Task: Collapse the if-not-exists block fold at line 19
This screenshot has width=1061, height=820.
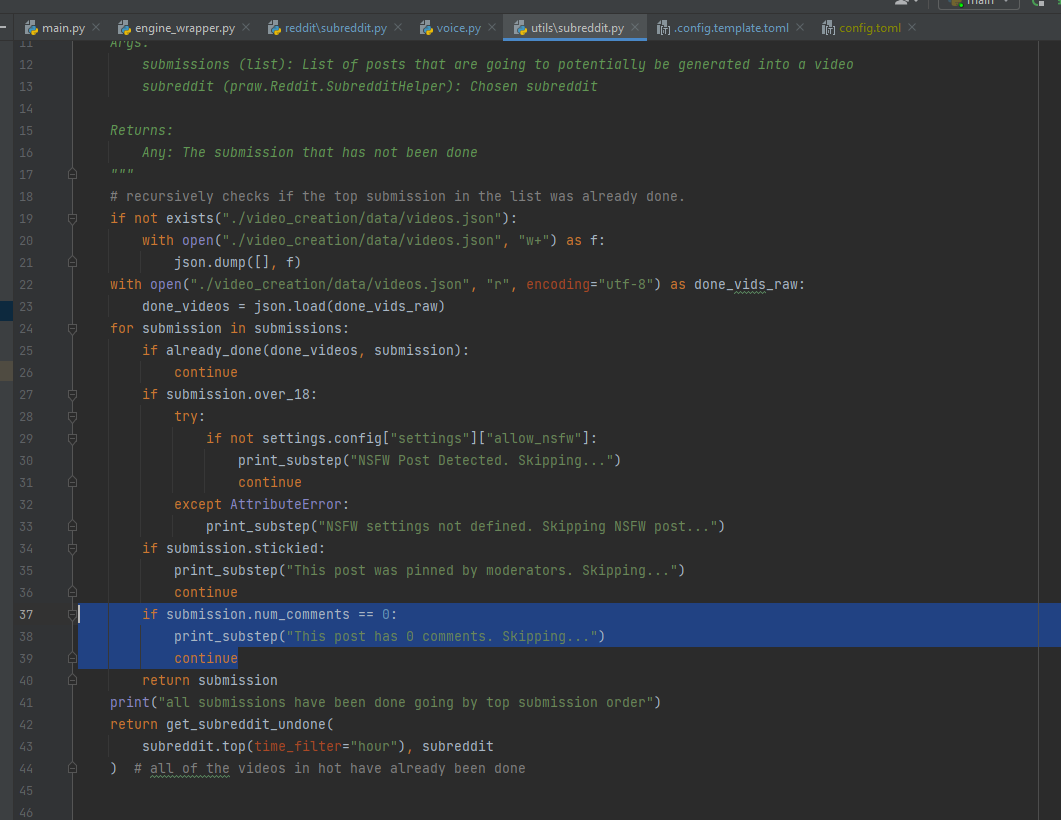Action: coord(70,218)
